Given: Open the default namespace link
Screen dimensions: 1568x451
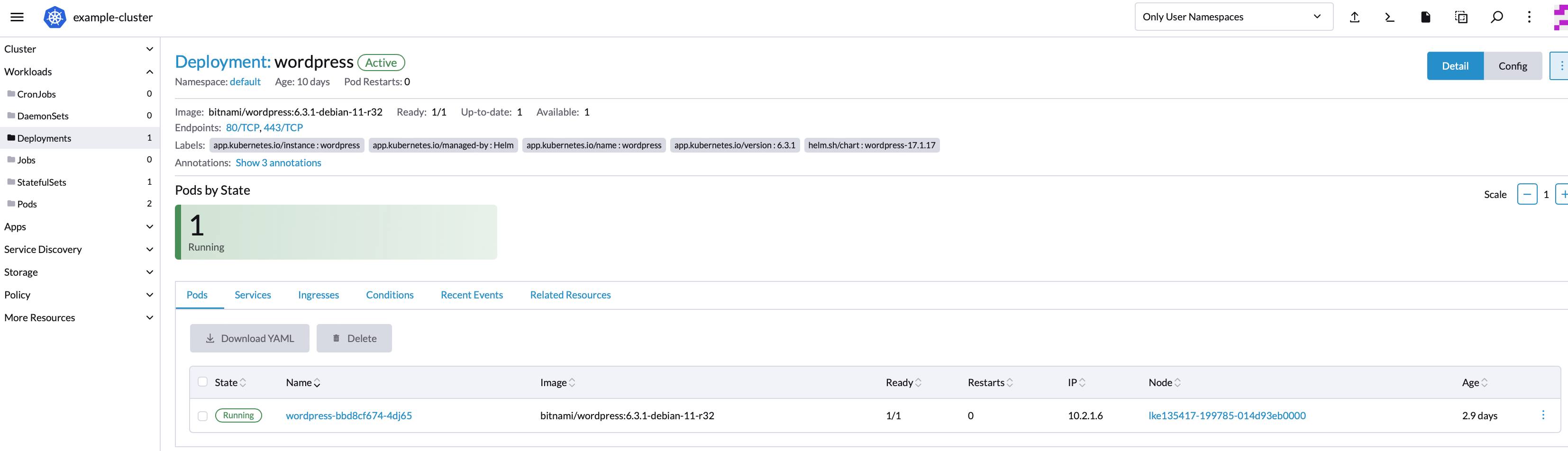Looking at the screenshot, I should pyautogui.click(x=245, y=81).
